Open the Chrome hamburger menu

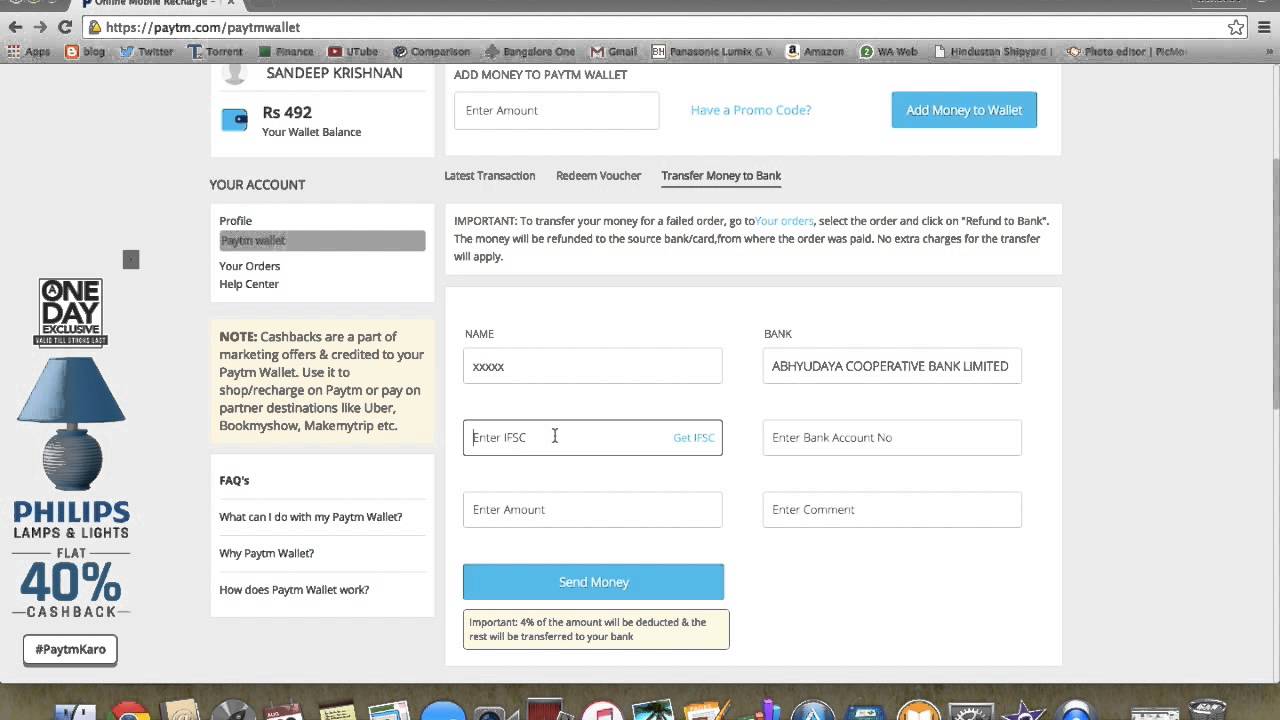(x=1265, y=27)
